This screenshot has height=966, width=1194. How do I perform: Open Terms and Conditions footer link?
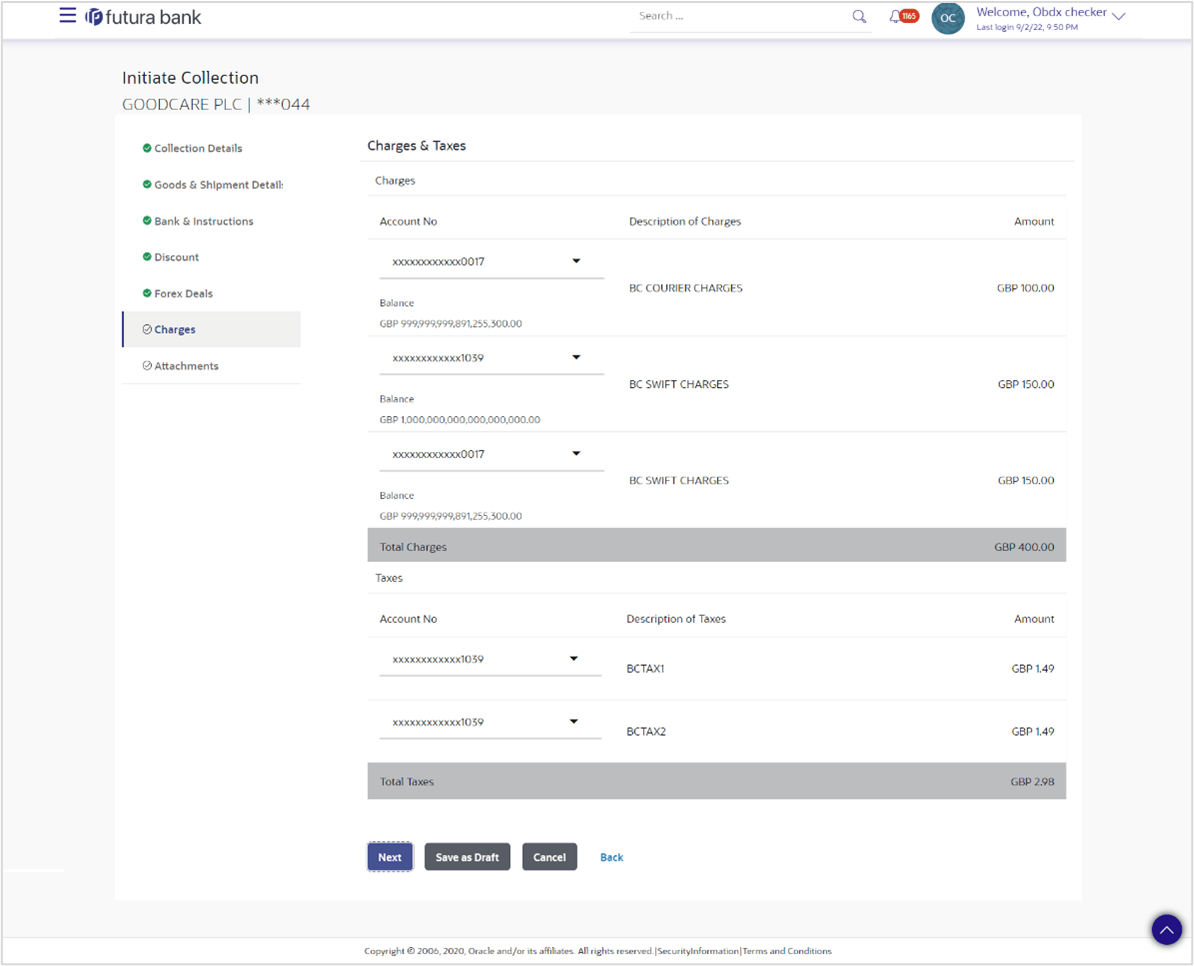(787, 951)
